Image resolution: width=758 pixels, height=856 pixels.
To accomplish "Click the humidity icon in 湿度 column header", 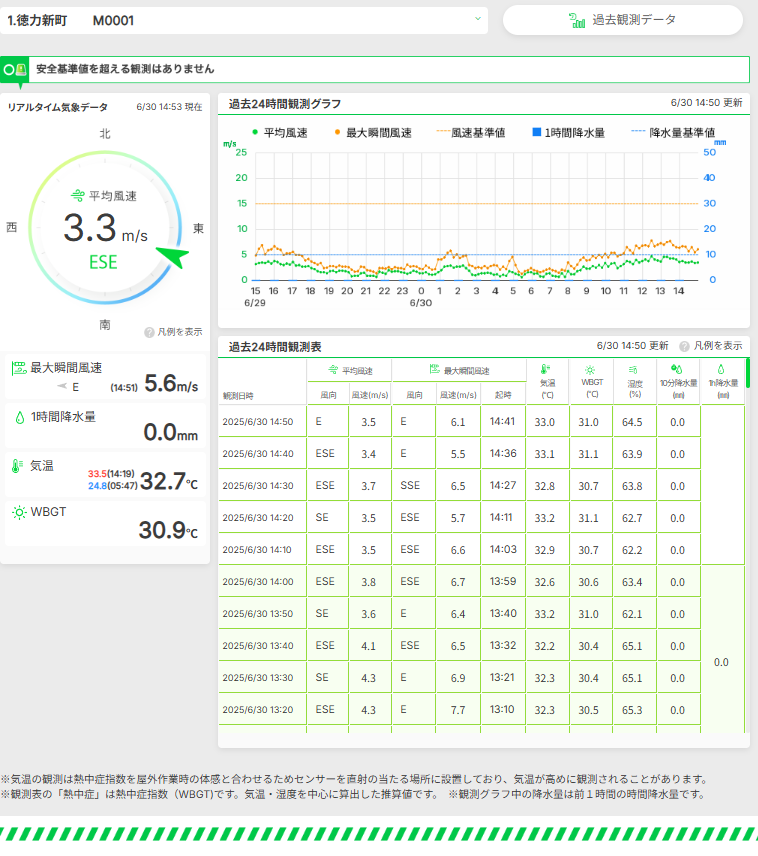I will pos(633,370).
